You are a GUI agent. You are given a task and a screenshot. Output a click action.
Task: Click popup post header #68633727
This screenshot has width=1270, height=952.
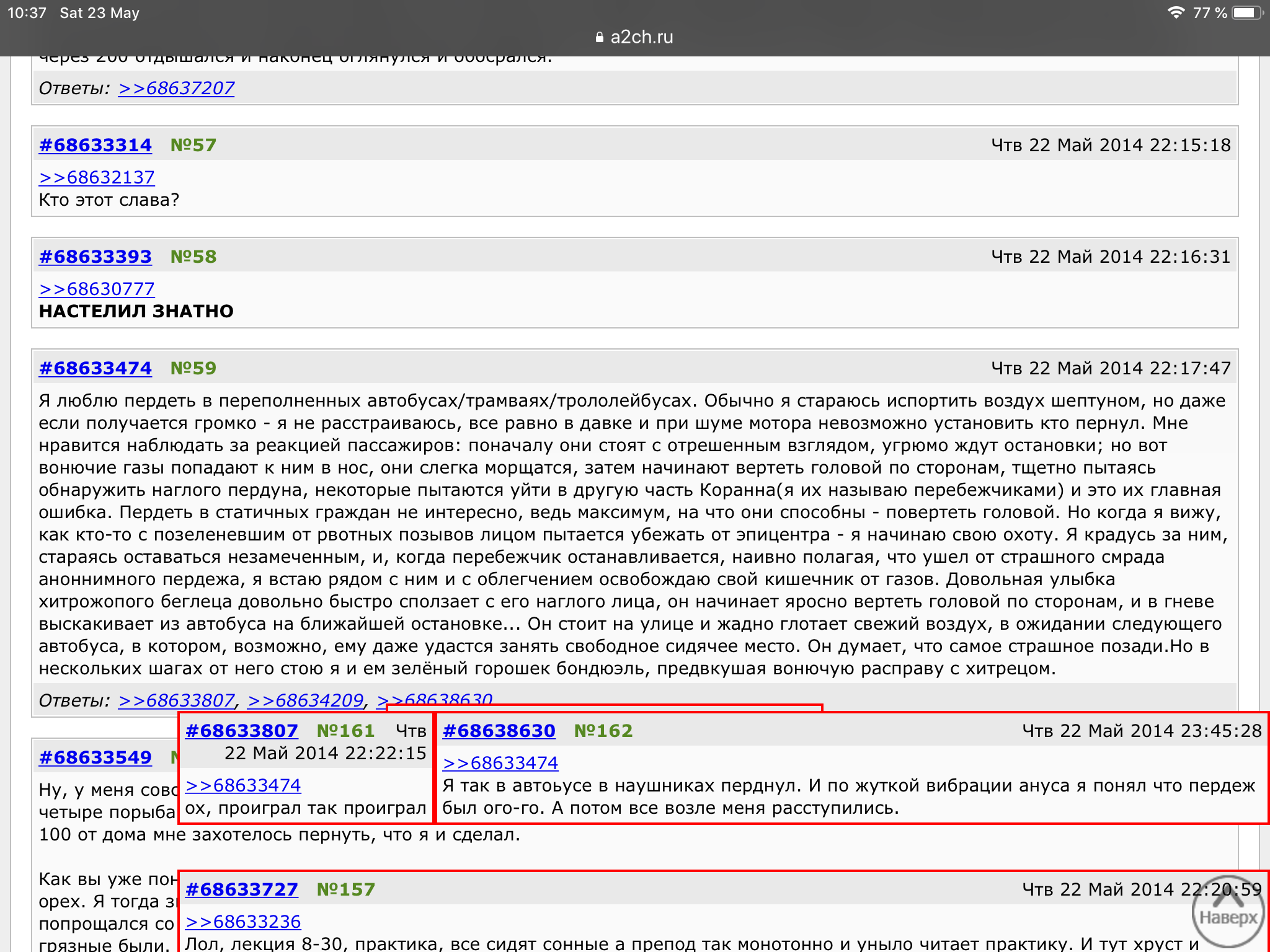pyautogui.click(x=242, y=889)
